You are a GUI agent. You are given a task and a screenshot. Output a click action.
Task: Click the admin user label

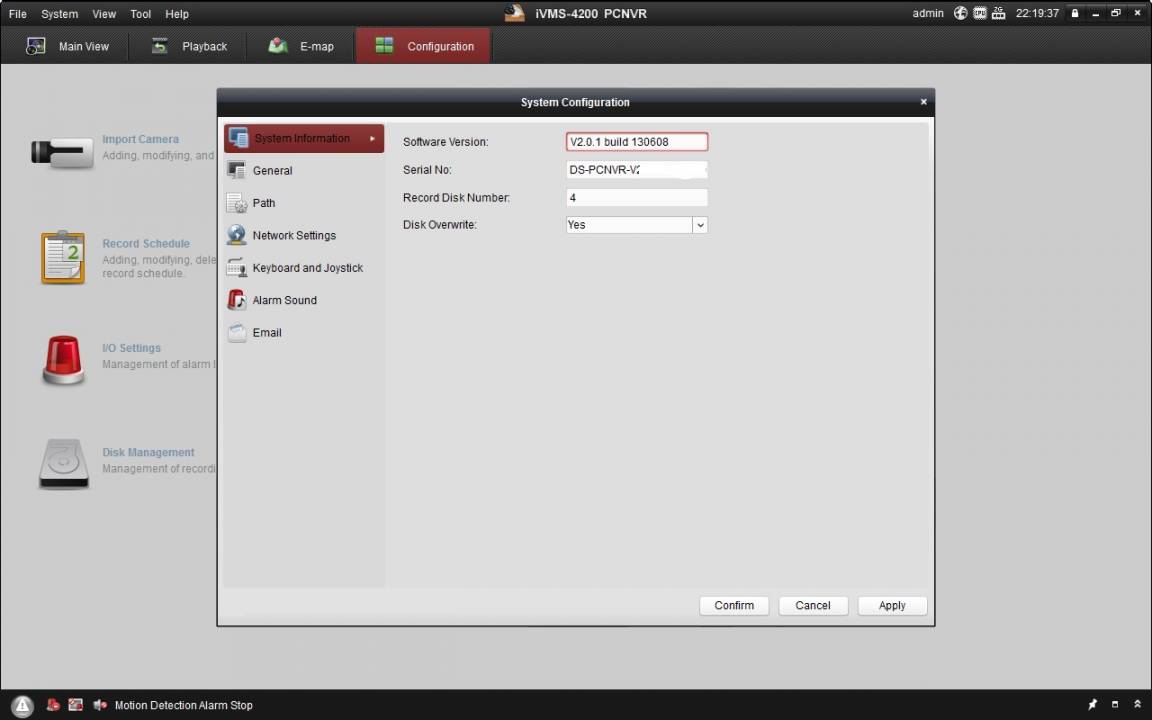(x=928, y=13)
